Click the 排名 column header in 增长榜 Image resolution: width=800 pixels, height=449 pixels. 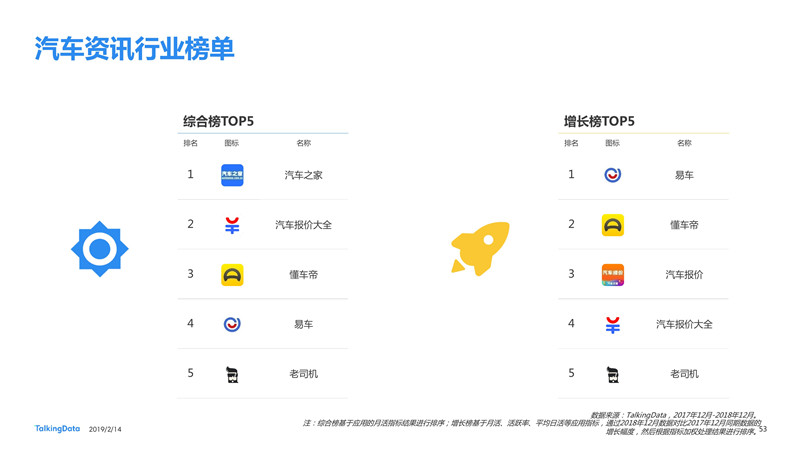571,143
